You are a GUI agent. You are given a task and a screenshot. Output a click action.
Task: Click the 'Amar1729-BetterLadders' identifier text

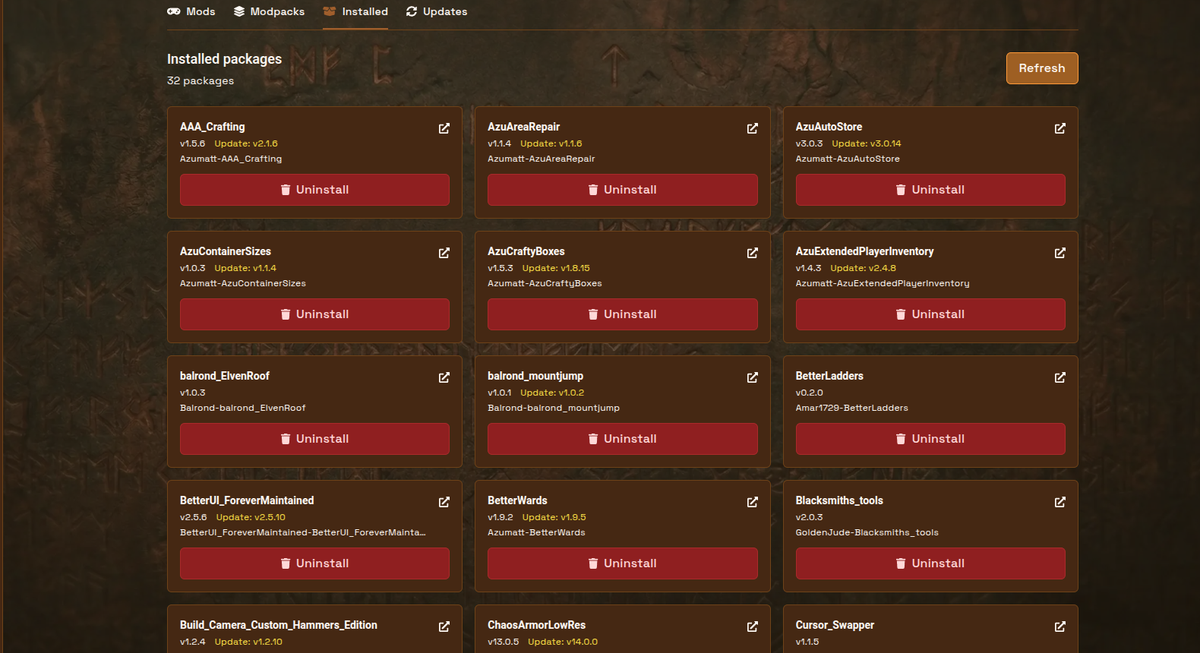[852, 408]
